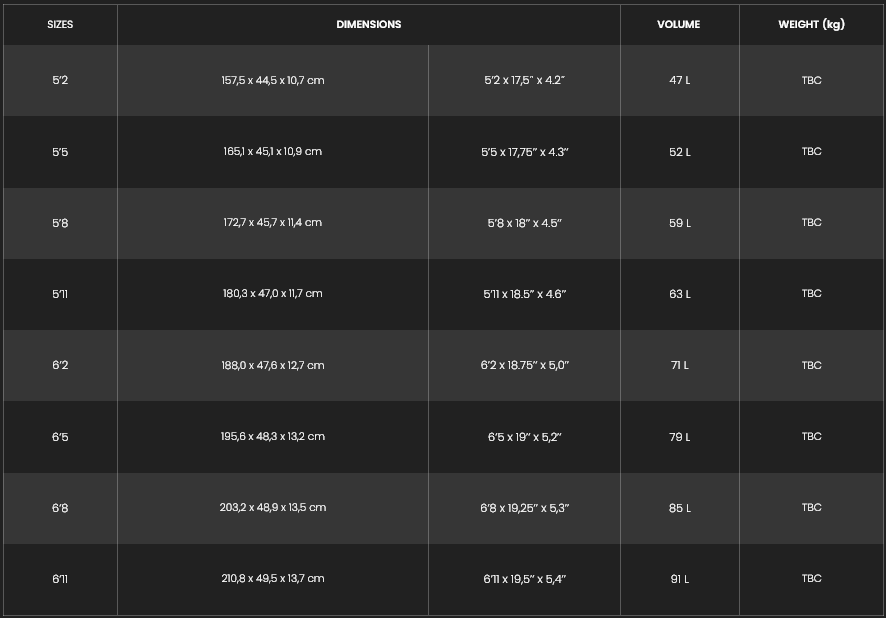886x618 pixels.
Task: Click the TBC weight for size 6'8
Action: pos(811,508)
